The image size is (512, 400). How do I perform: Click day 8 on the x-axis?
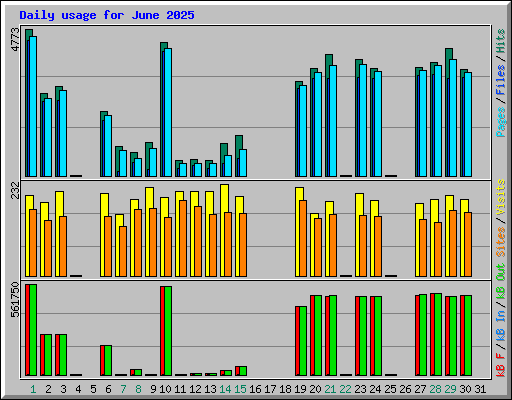[x=138, y=389]
